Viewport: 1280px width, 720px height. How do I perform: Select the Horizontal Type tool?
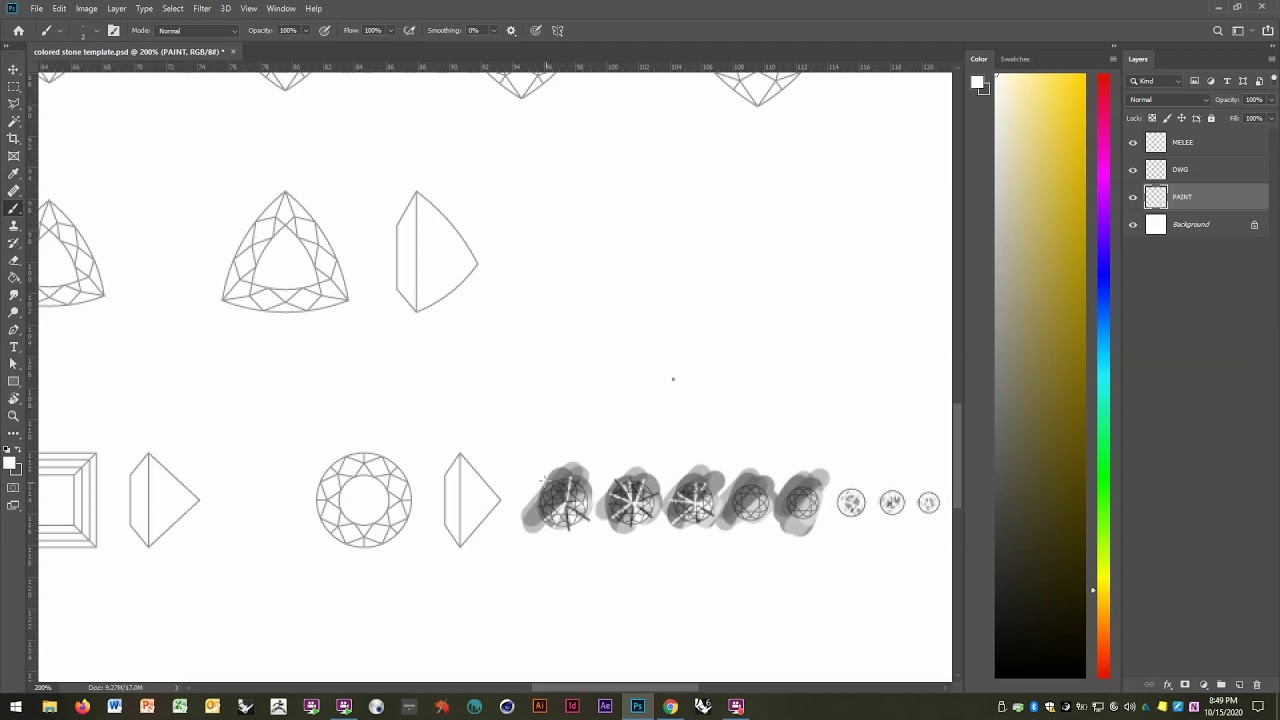pos(13,347)
